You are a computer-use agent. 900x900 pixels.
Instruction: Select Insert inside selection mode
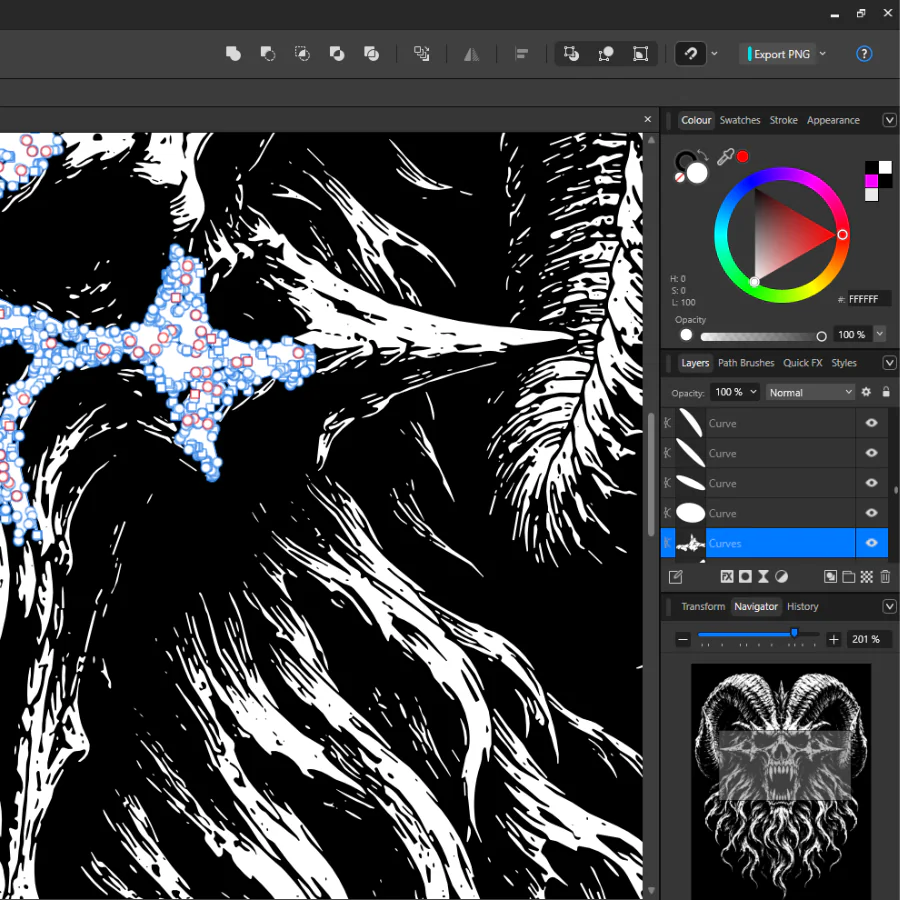[x=641, y=54]
